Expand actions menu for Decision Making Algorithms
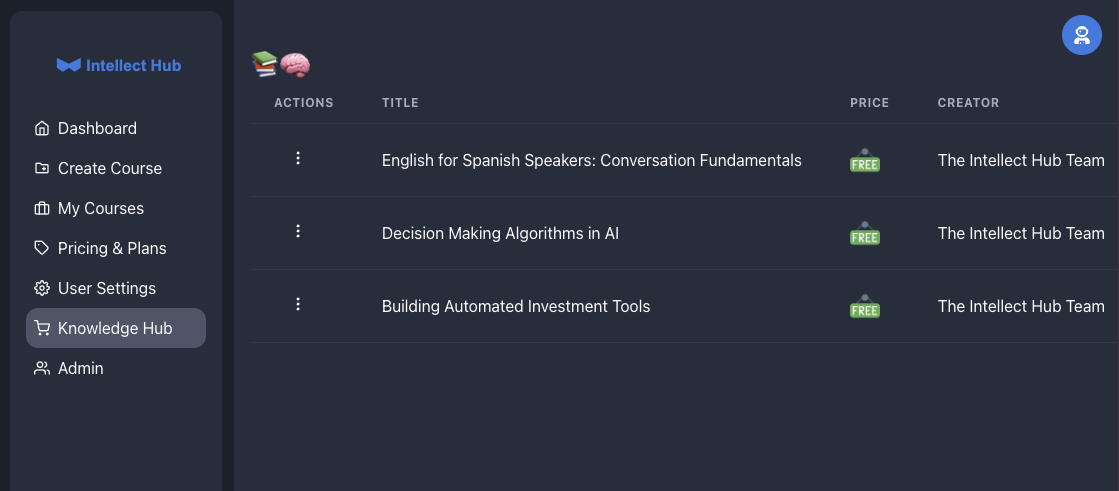 pos(298,231)
